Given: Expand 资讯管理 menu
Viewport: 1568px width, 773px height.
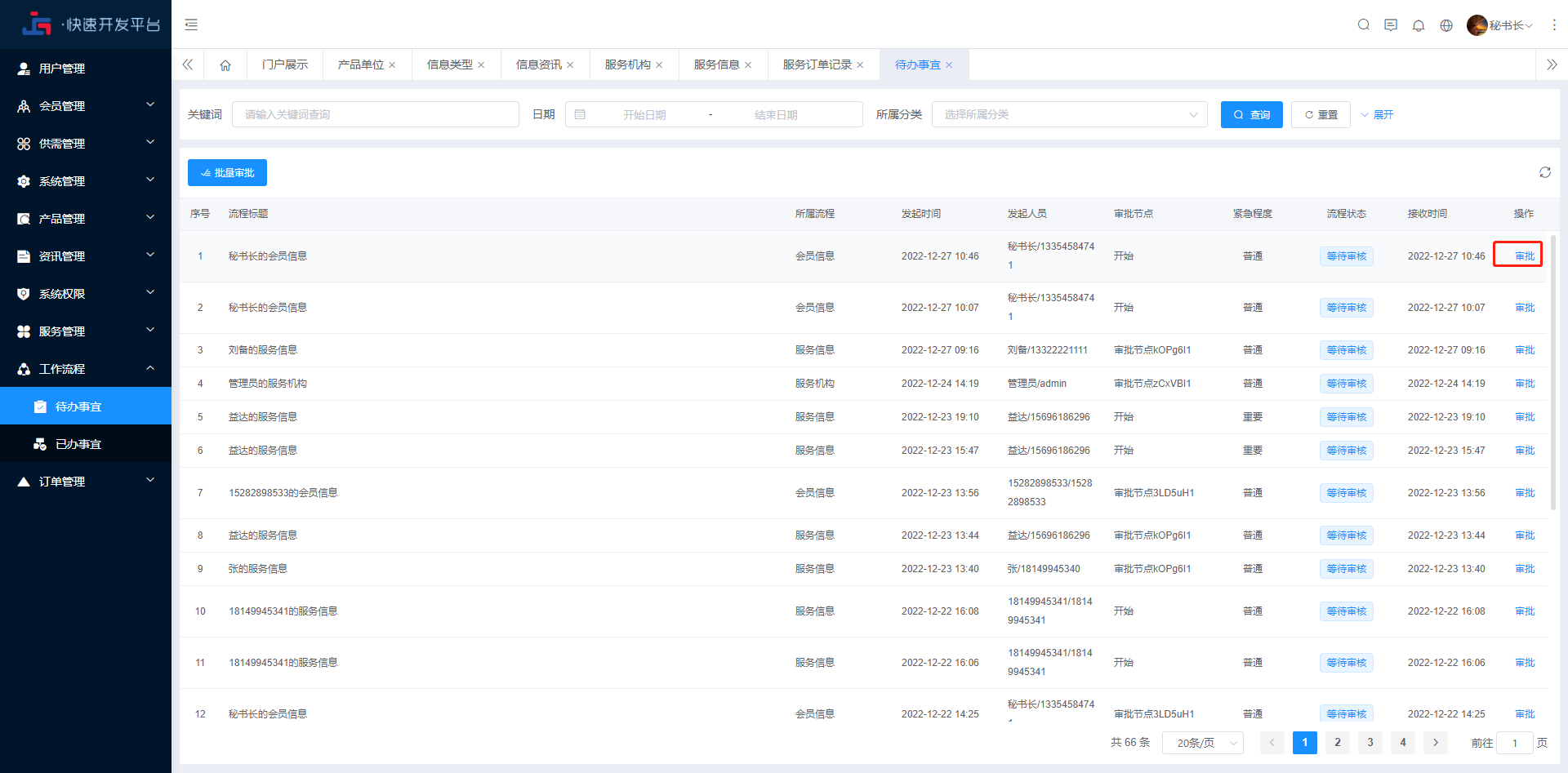Looking at the screenshot, I should tap(86, 256).
